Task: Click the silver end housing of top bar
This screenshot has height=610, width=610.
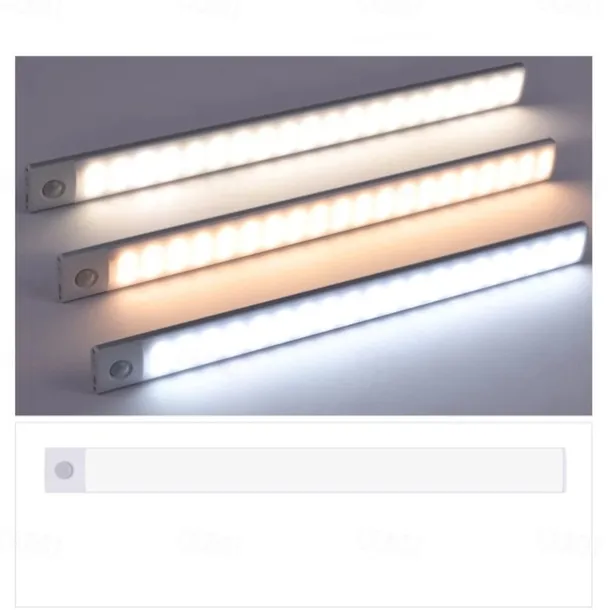Action: click(x=51, y=188)
